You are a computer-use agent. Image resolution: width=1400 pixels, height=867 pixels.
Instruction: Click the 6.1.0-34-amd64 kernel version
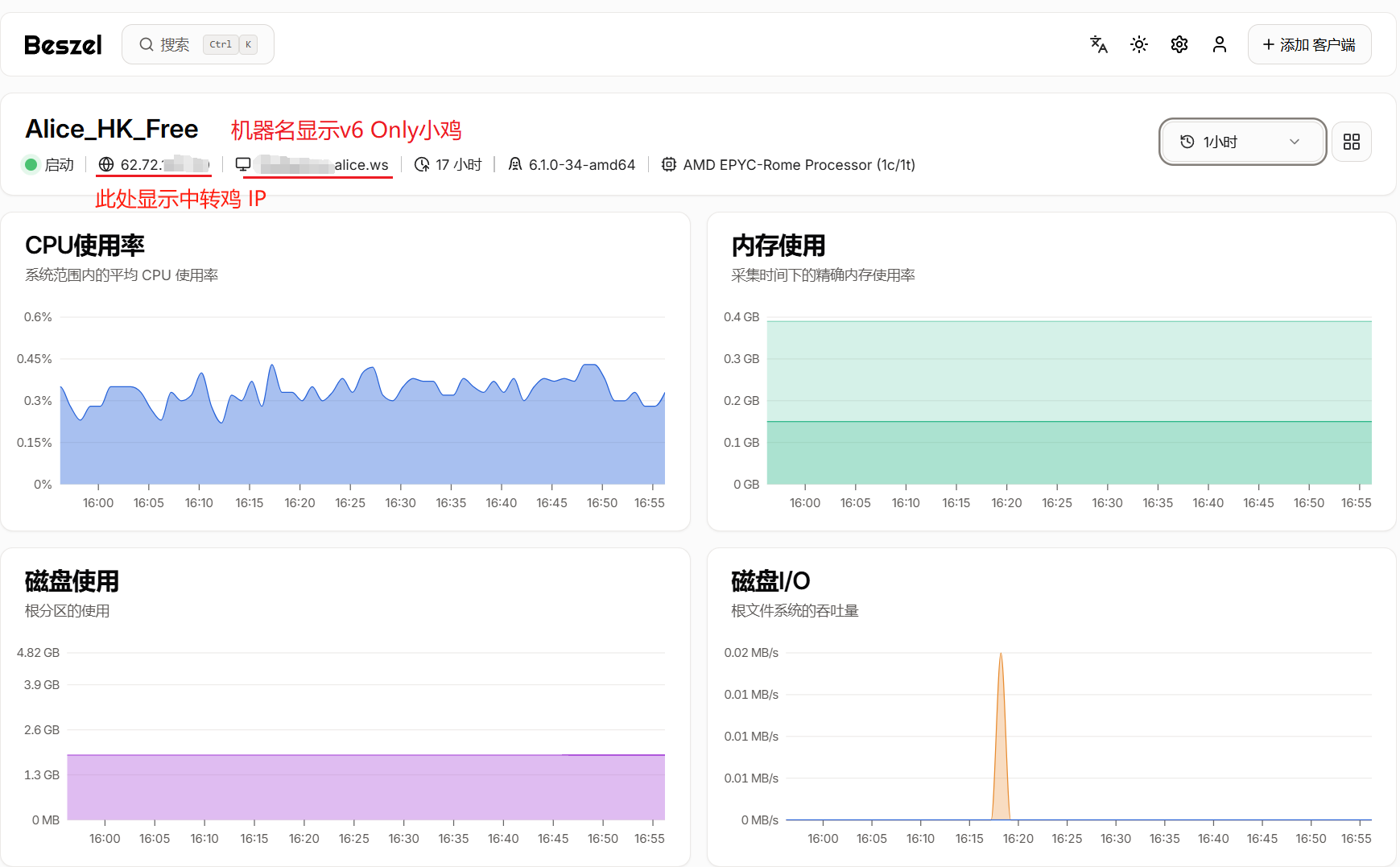582,165
